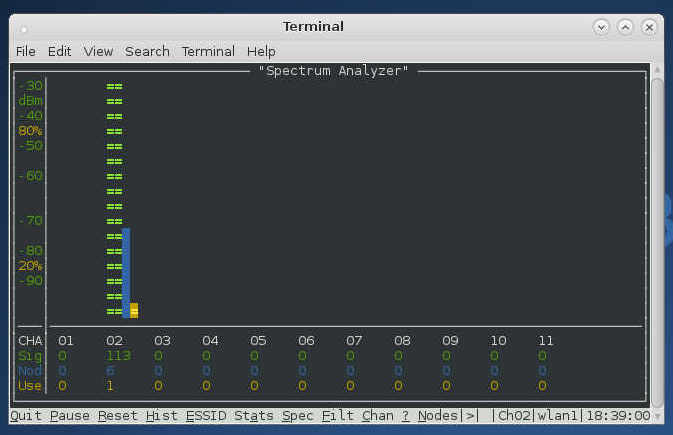Click the blue node bar on channel 02
673x435 pixels.
click(126, 273)
